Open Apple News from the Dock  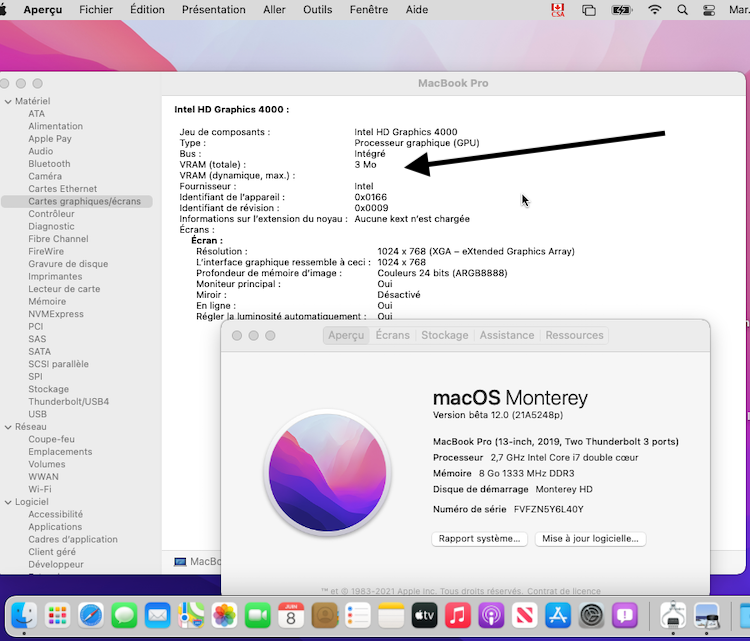coord(525,615)
